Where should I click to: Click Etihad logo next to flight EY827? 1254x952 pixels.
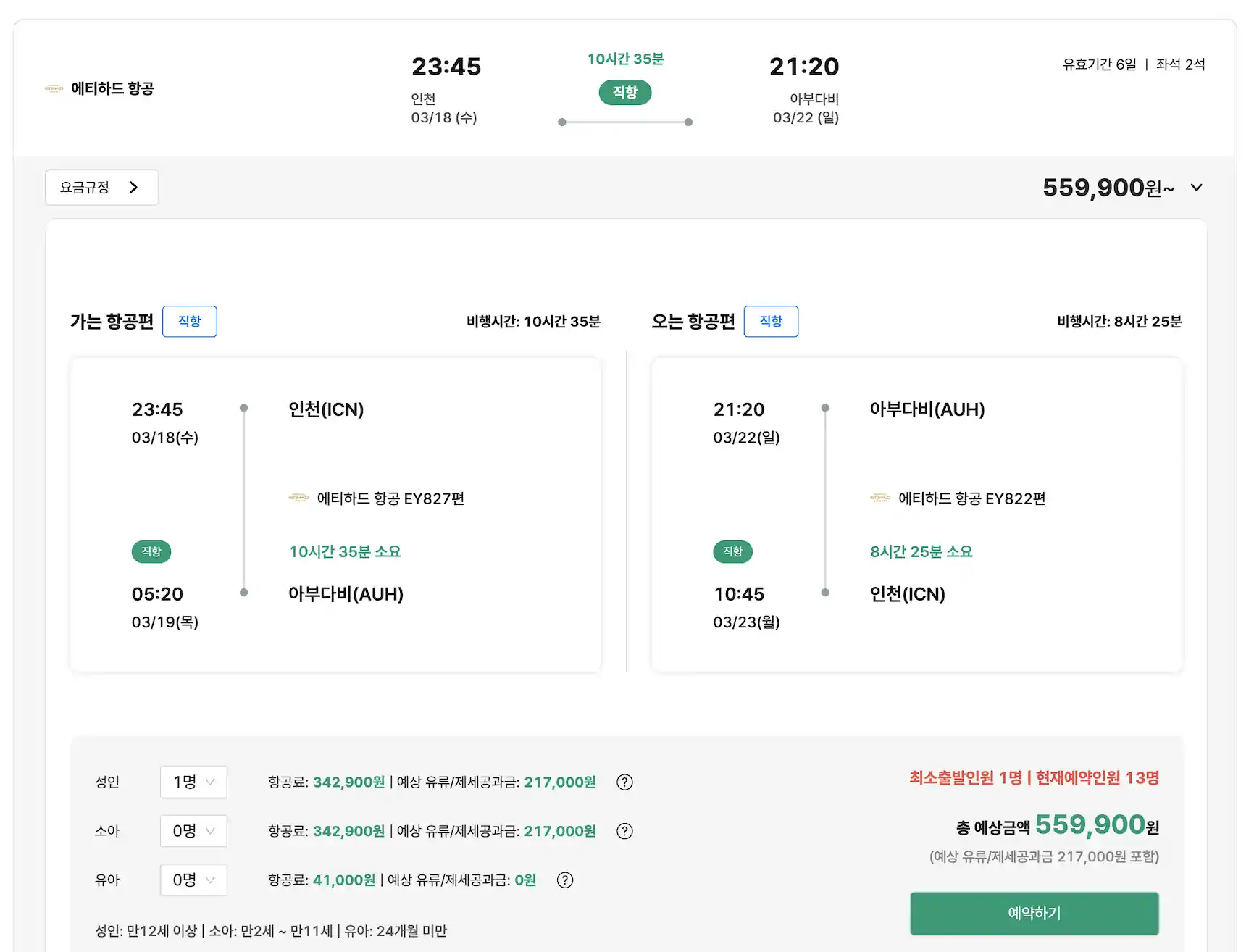pos(298,498)
